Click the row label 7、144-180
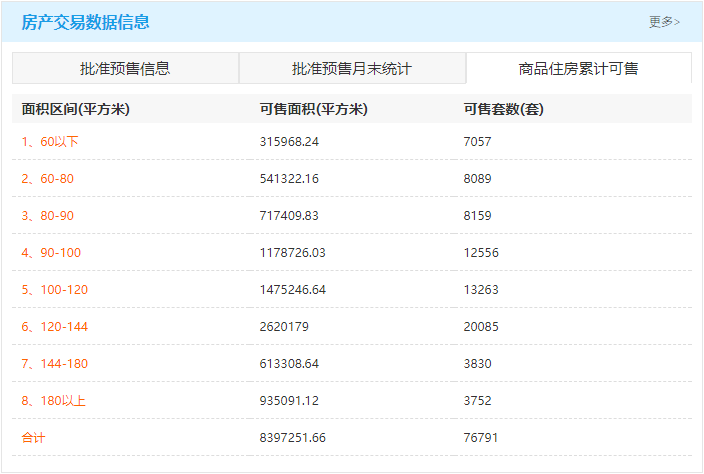The image size is (704, 474). (x=55, y=364)
